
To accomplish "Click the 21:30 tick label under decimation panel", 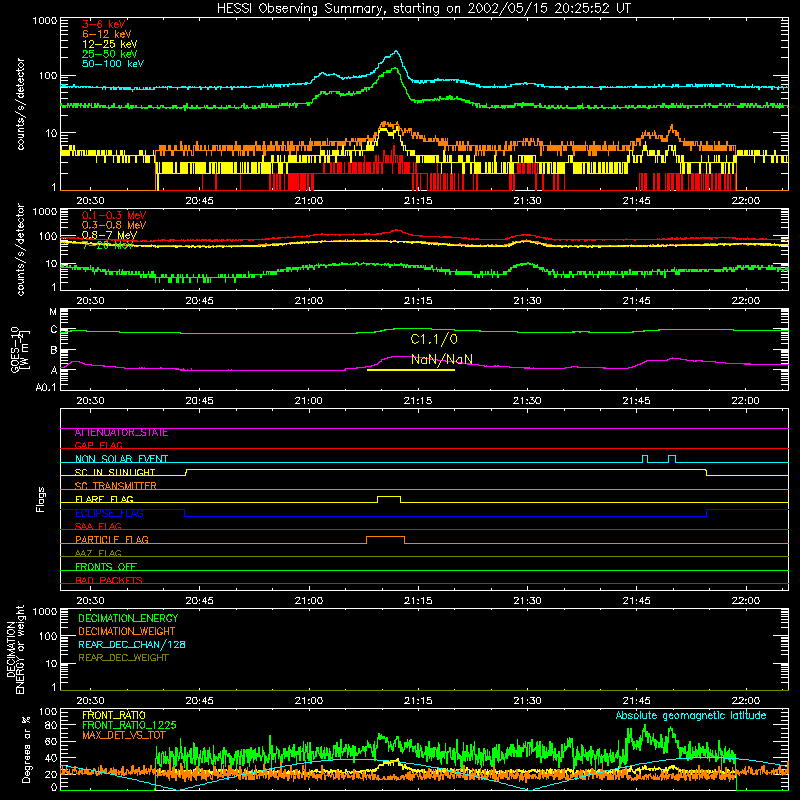I will [x=527, y=701].
